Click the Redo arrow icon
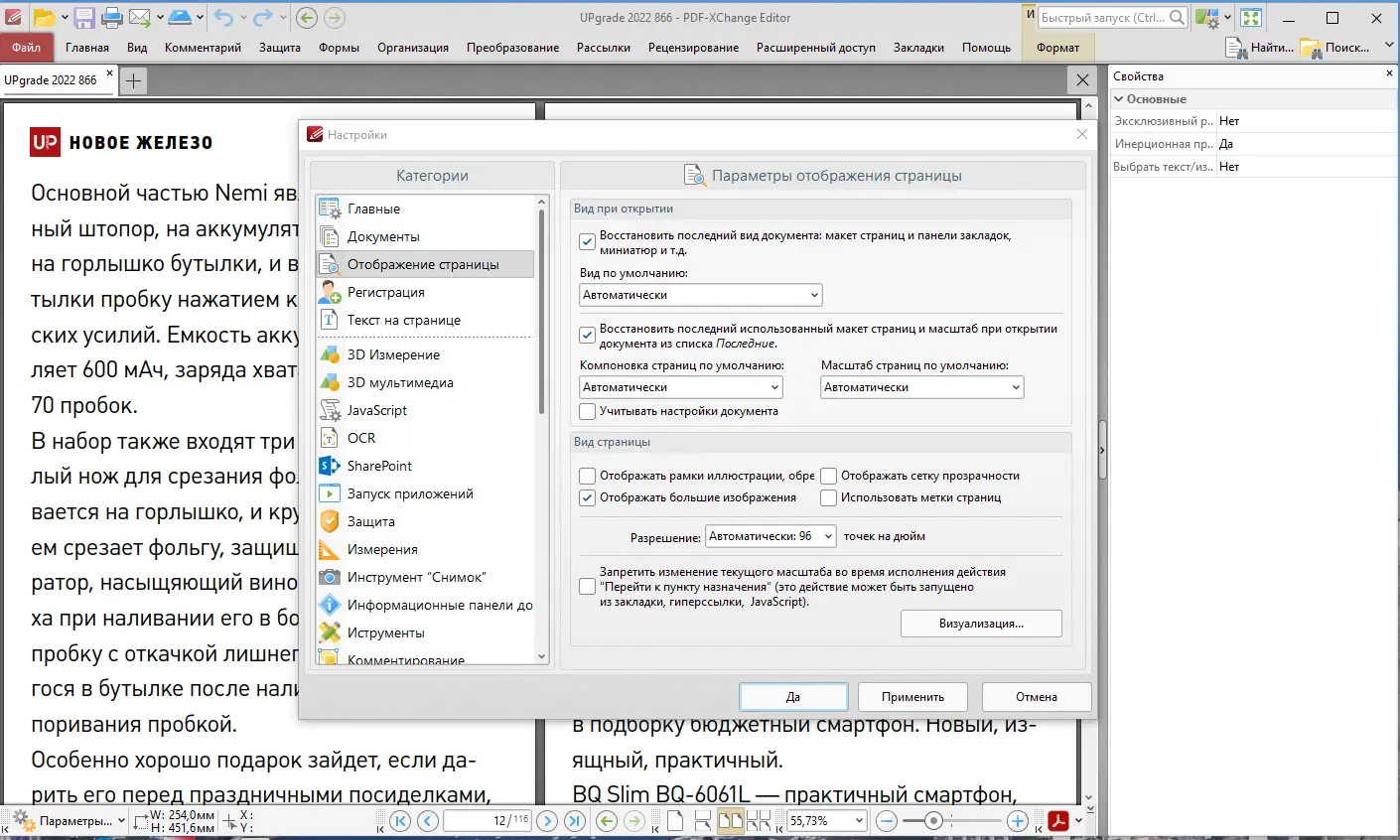The width and height of the screenshot is (1400, 840). 262,17
